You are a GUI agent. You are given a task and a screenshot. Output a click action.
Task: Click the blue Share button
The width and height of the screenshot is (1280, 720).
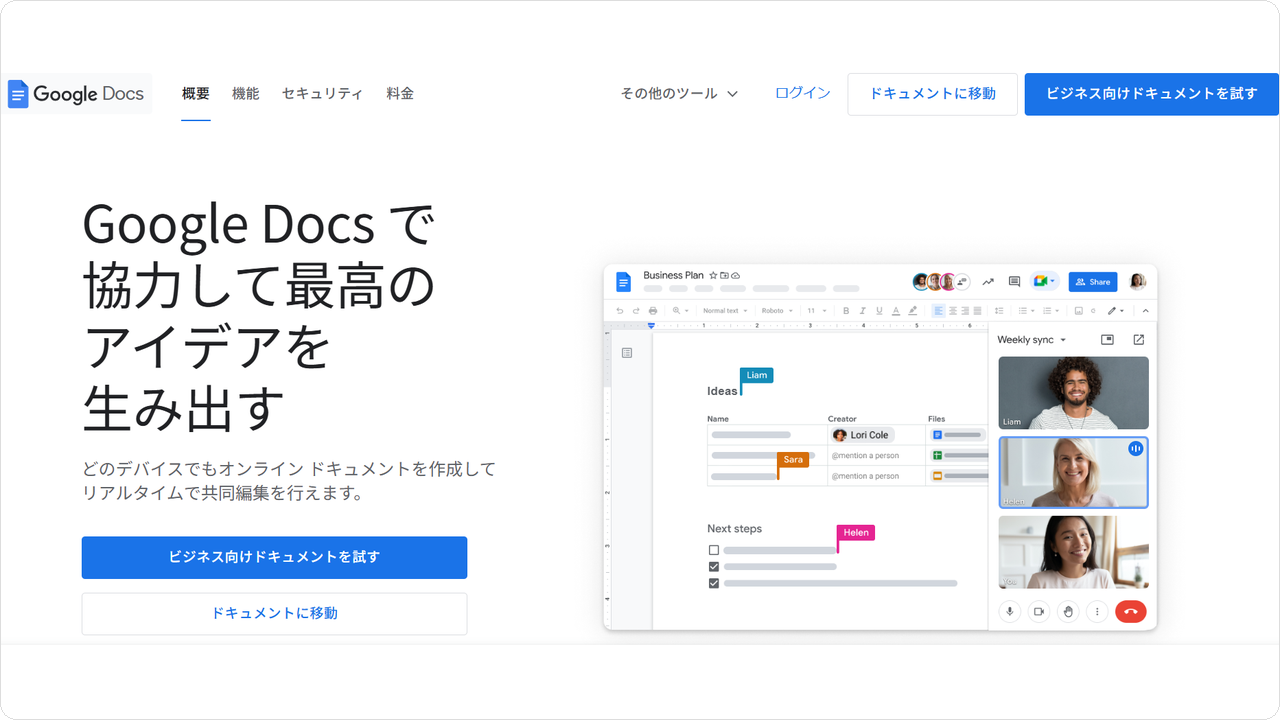click(1093, 282)
